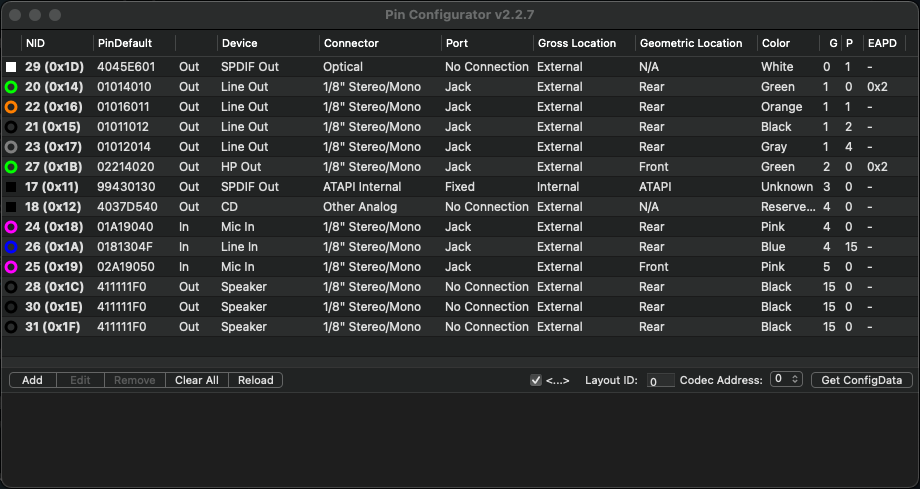The height and width of the screenshot is (489, 920).
Task: Click the Remove button
Action: (x=135, y=380)
